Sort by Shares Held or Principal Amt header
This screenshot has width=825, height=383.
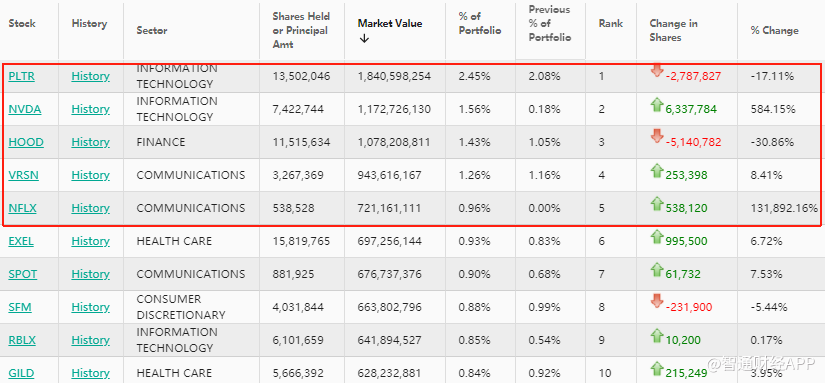301,31
